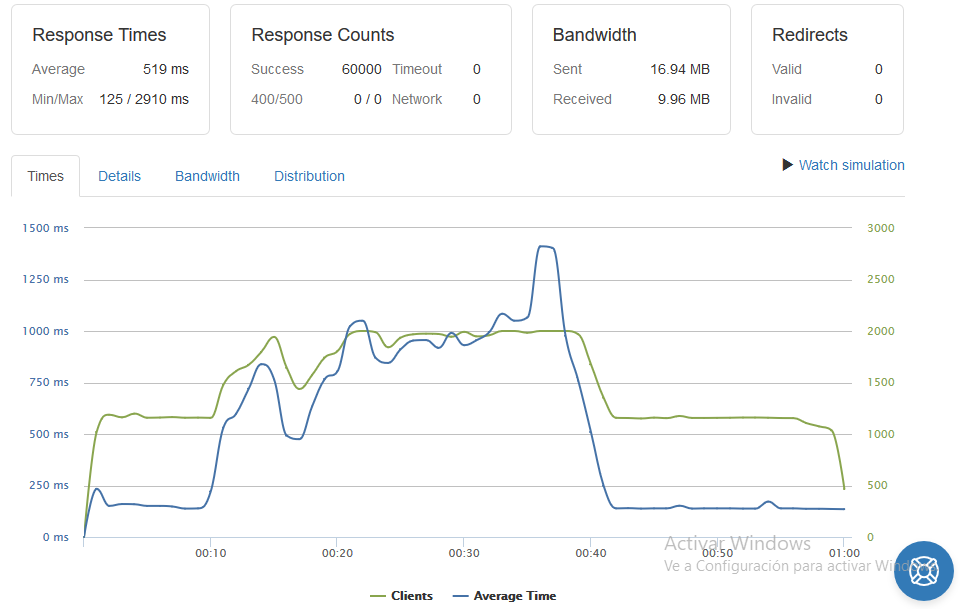
Task: Click the 00:30 time axis marker
Action: coord(464,553)
